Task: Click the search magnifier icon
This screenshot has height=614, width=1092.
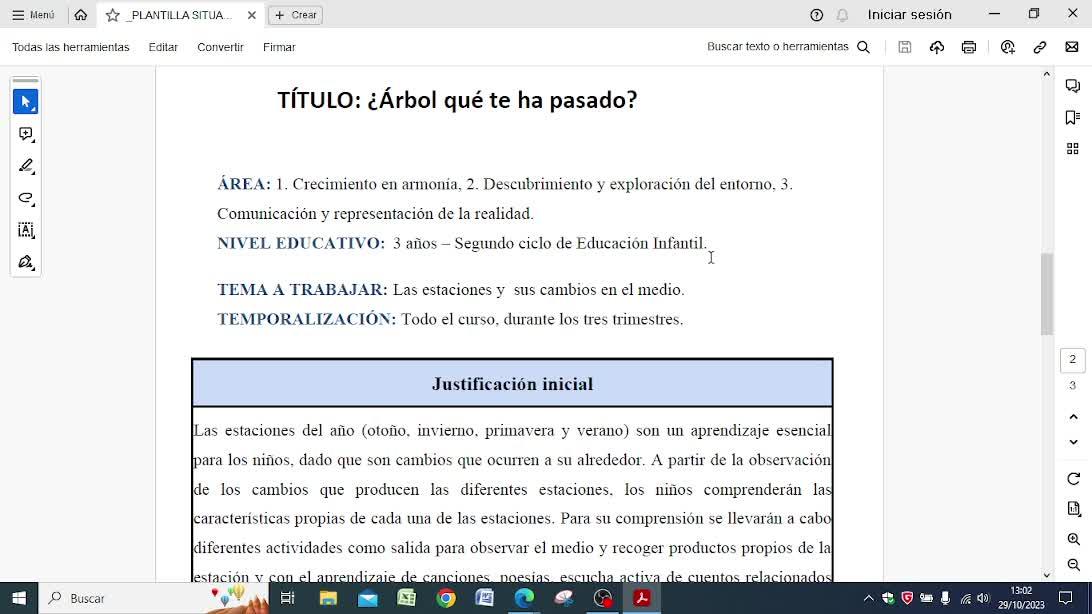Action: point(864,47)
